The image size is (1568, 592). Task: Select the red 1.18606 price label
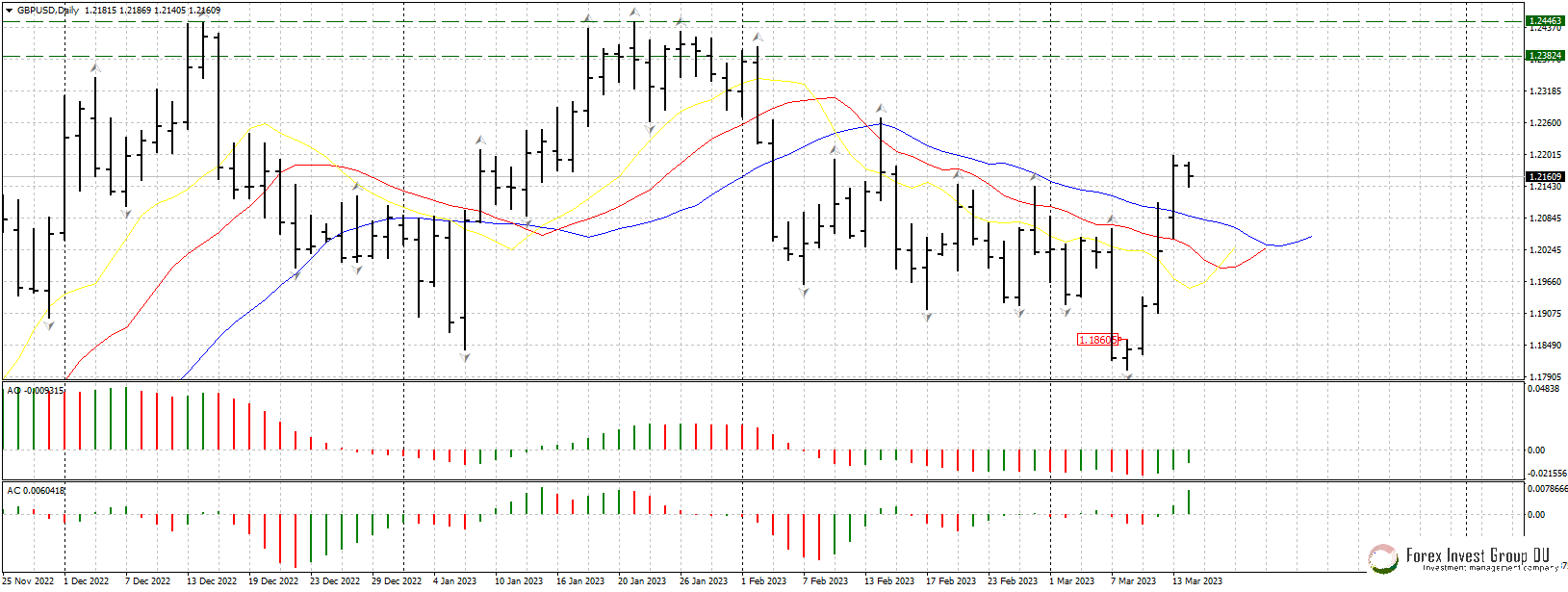(x=1098, y=340)
